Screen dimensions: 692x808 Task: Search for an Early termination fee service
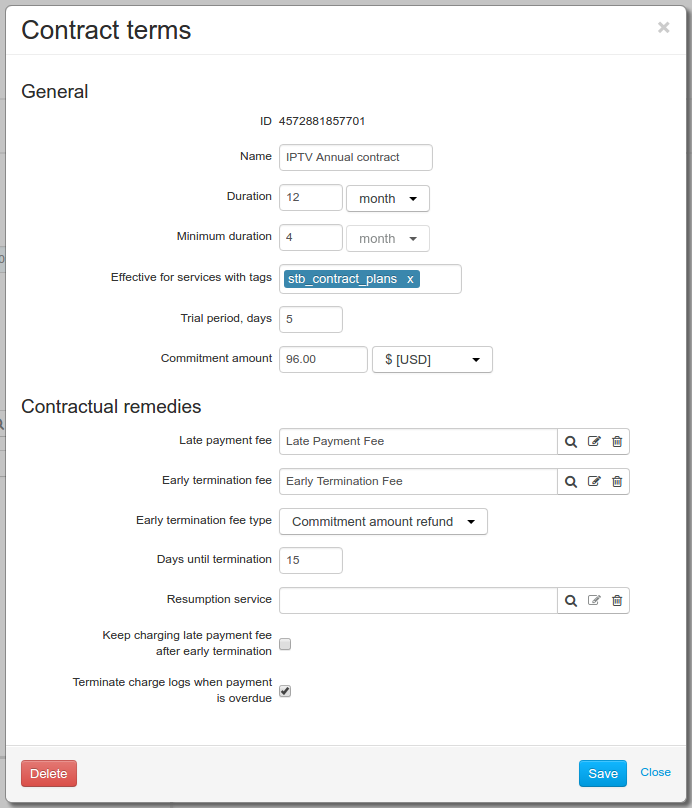570,482
